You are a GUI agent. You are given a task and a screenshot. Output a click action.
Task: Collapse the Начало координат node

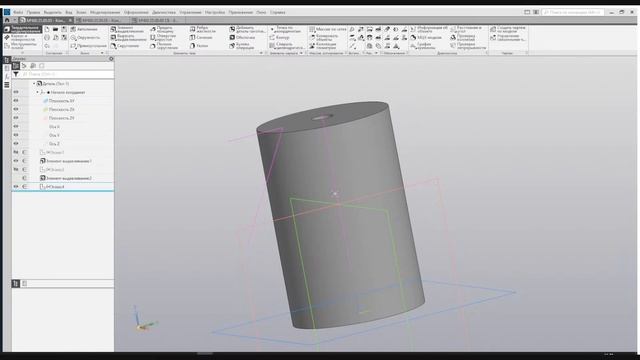[38, 92]
